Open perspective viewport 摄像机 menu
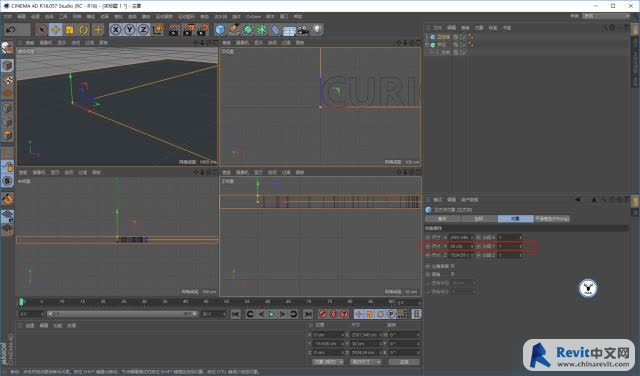Viewport: 640px width, 376px height. click(x=45, y=43)
